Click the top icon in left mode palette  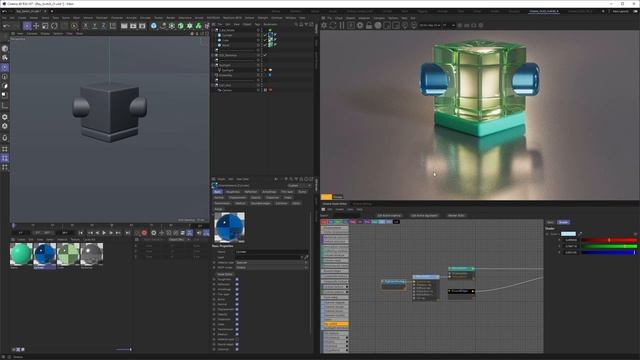(4, 48)
